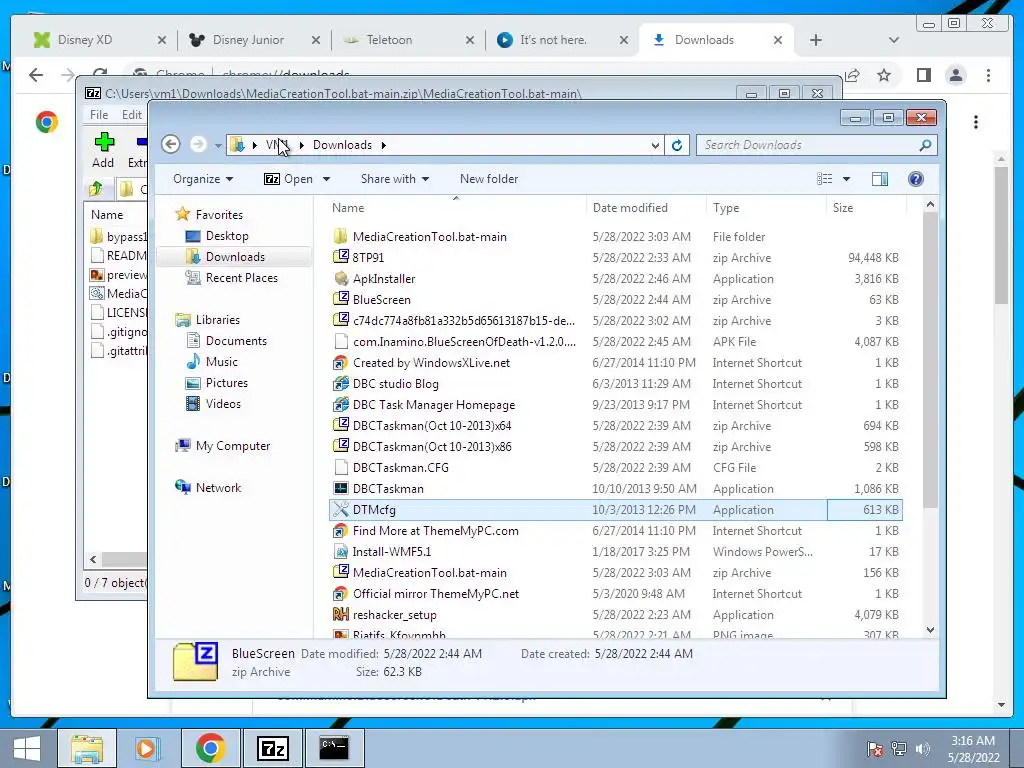
Task: Select Documents under Libraries
Action: click(236, 341)
